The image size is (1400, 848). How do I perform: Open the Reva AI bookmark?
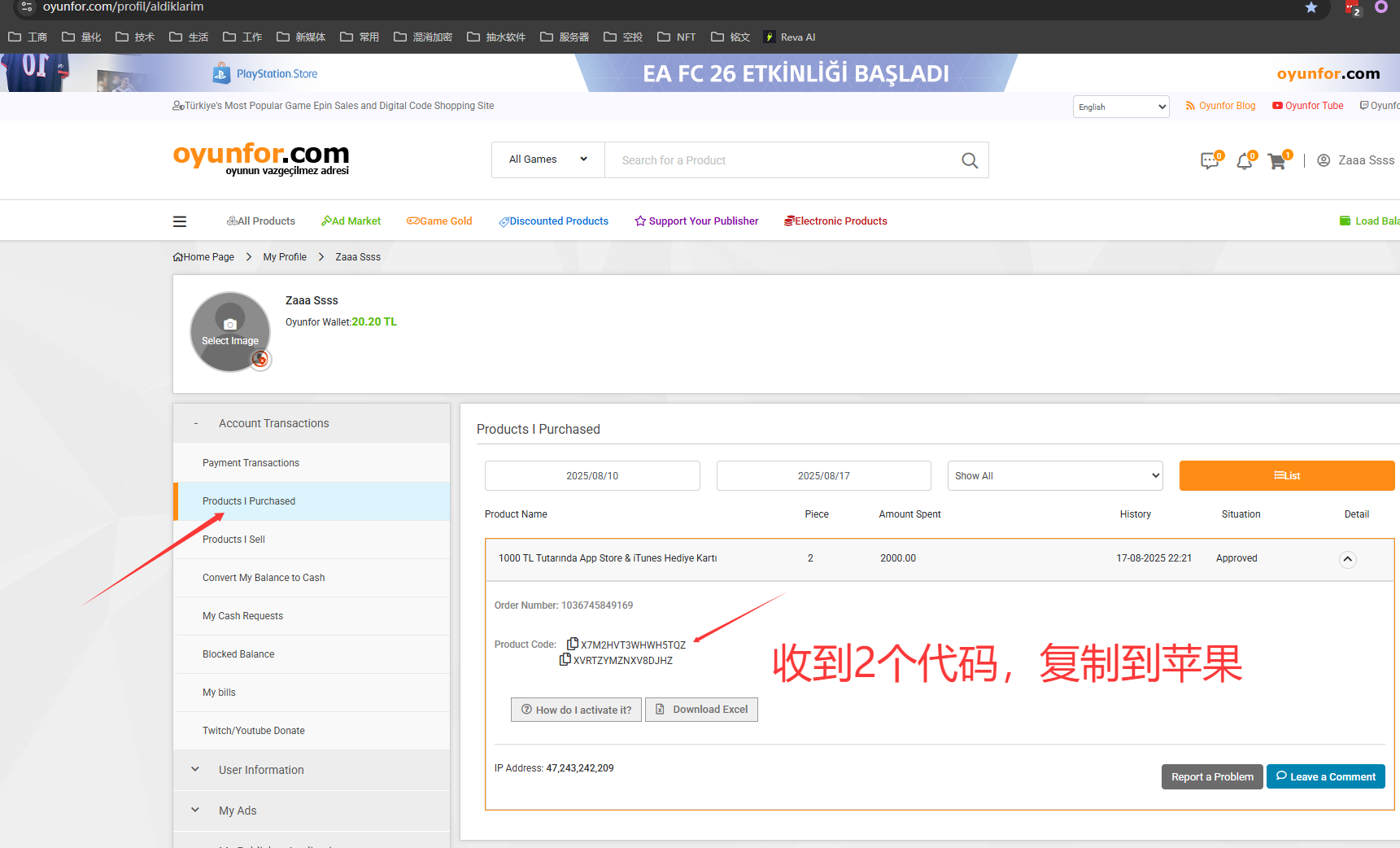(x=790, y=37)
